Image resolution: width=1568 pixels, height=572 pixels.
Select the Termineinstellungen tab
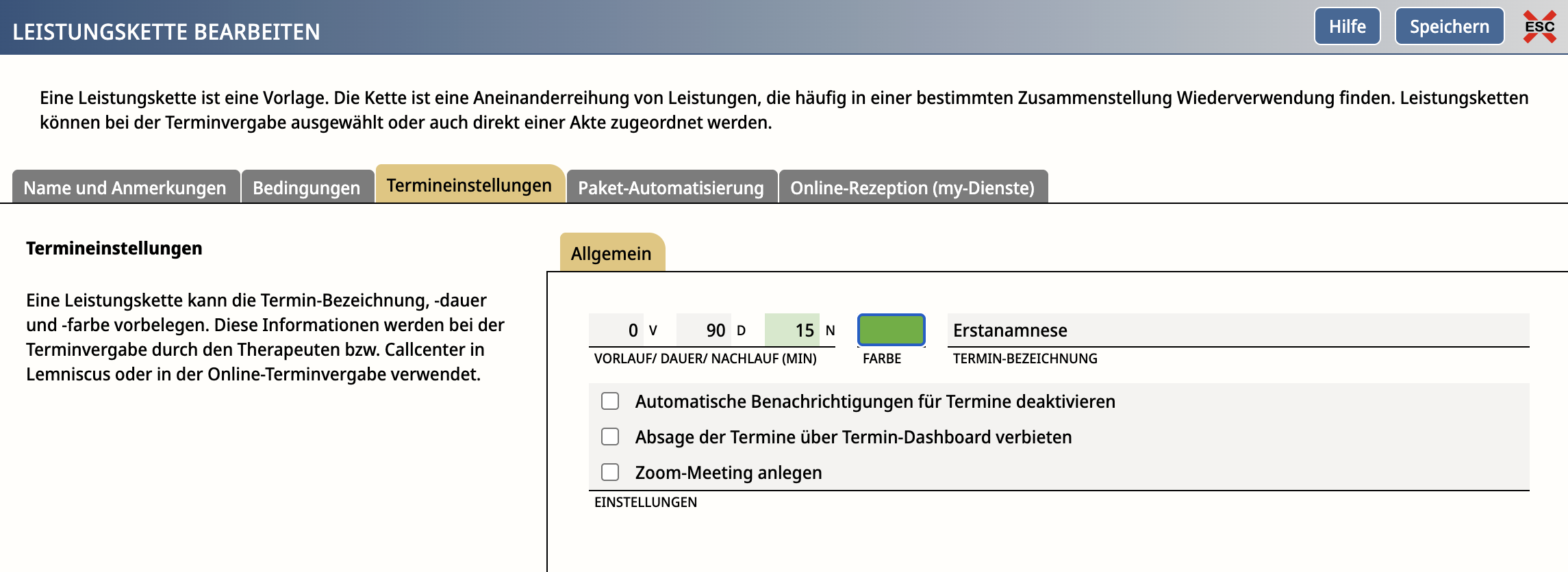coord(469,185)
